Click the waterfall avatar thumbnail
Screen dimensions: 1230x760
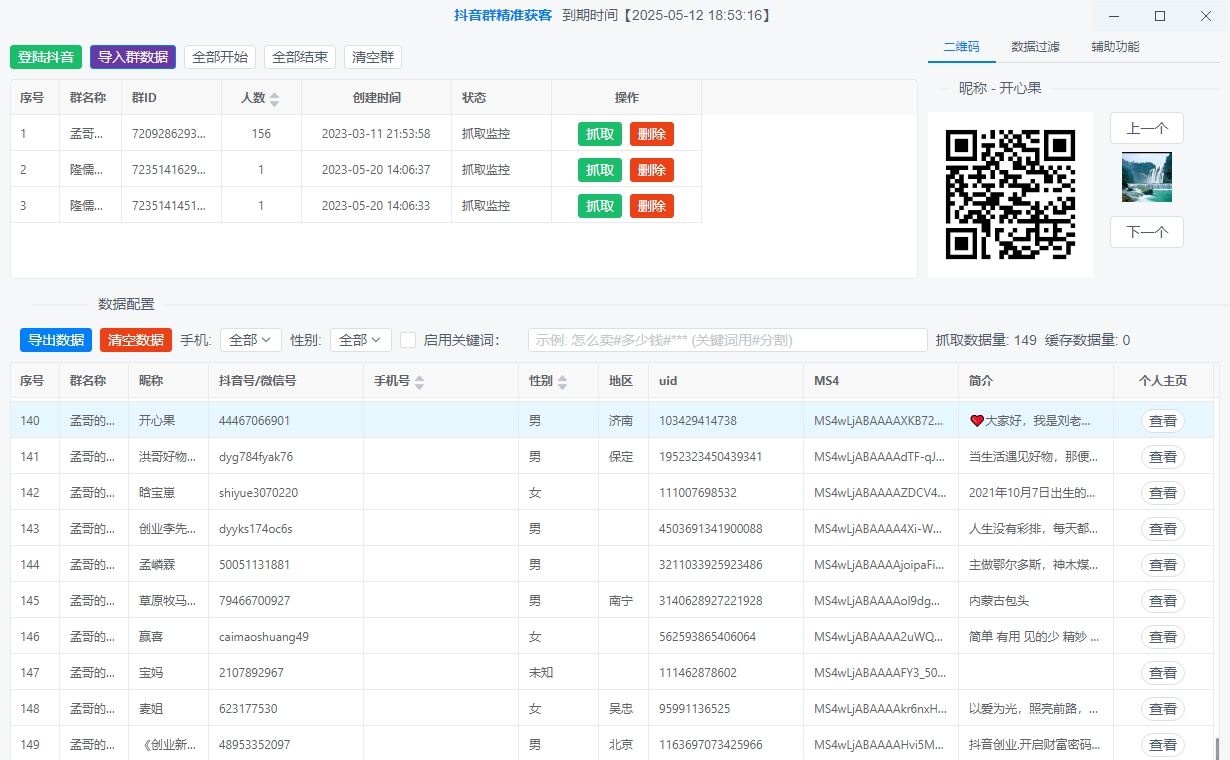[x=1146, y=177]
